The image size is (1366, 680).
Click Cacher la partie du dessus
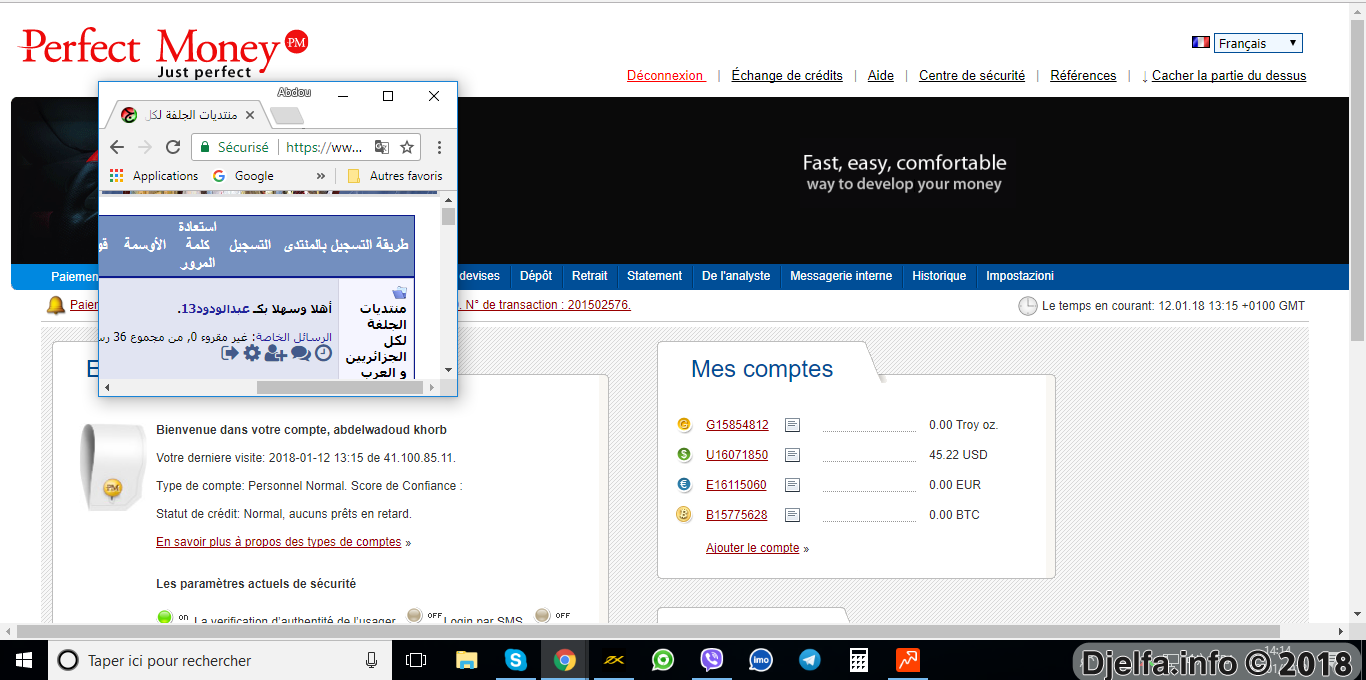click(x=1229, y=76)
